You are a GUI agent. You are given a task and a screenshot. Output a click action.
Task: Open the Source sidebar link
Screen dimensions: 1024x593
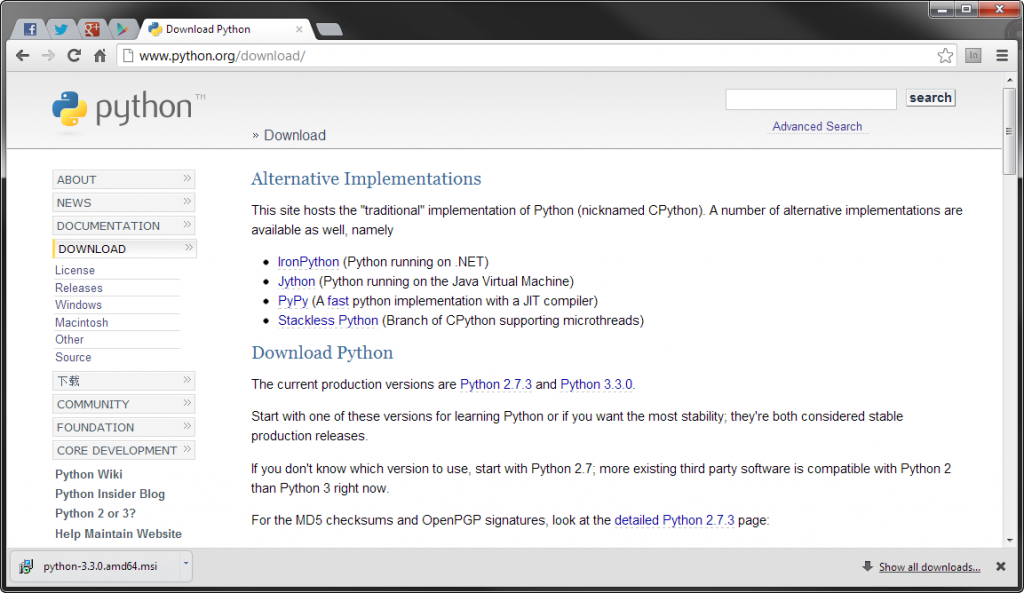(73, 357)
